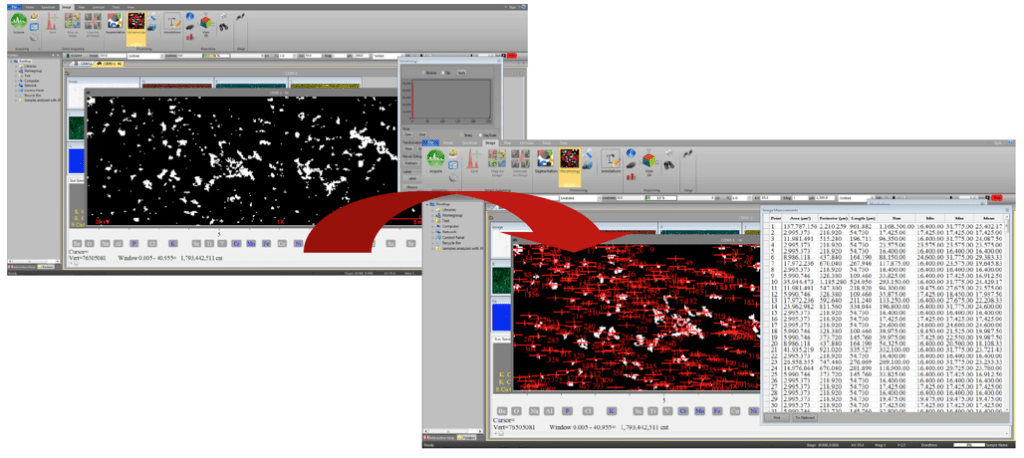Select the Segmentation tool in front ribbon

pos(545,158)
